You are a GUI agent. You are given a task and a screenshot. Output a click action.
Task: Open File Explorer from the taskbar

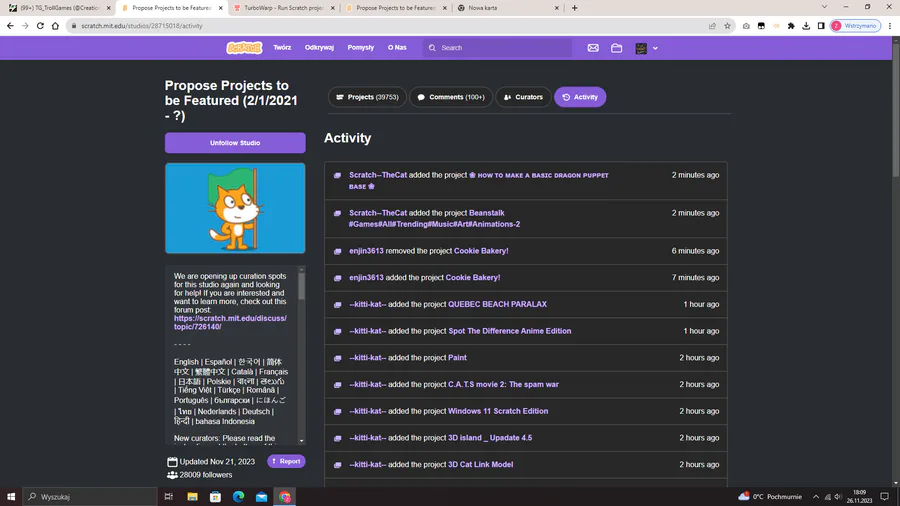[192, 497]
